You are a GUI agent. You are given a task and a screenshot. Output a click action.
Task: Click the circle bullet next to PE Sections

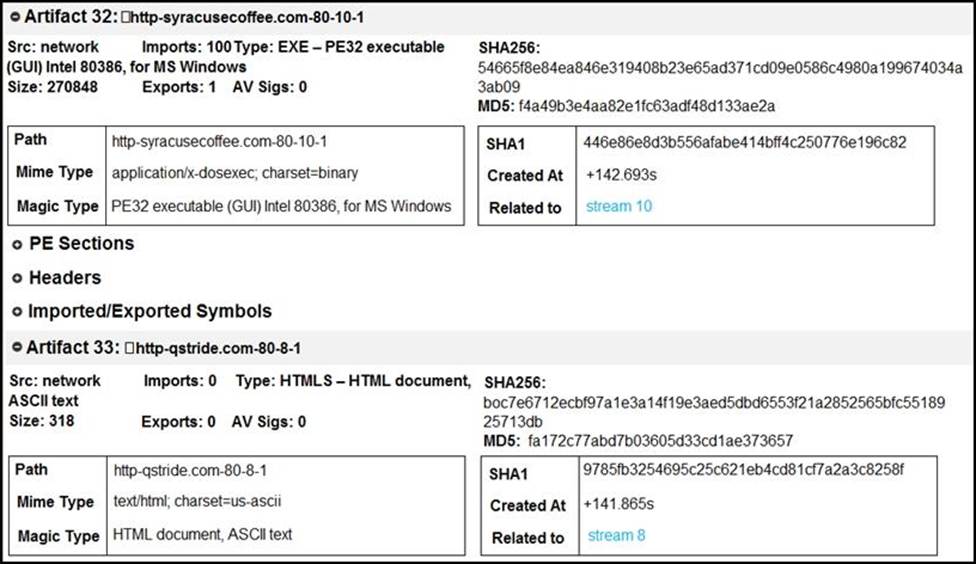(x=17, y=245)
